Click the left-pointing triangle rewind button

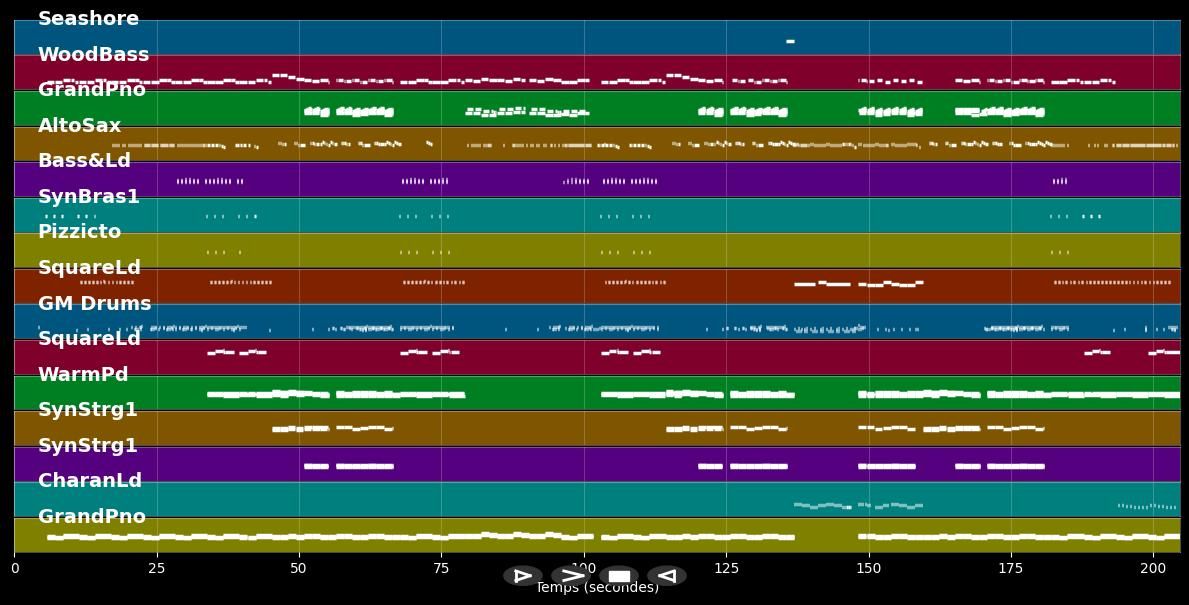(x=666, y=576)
